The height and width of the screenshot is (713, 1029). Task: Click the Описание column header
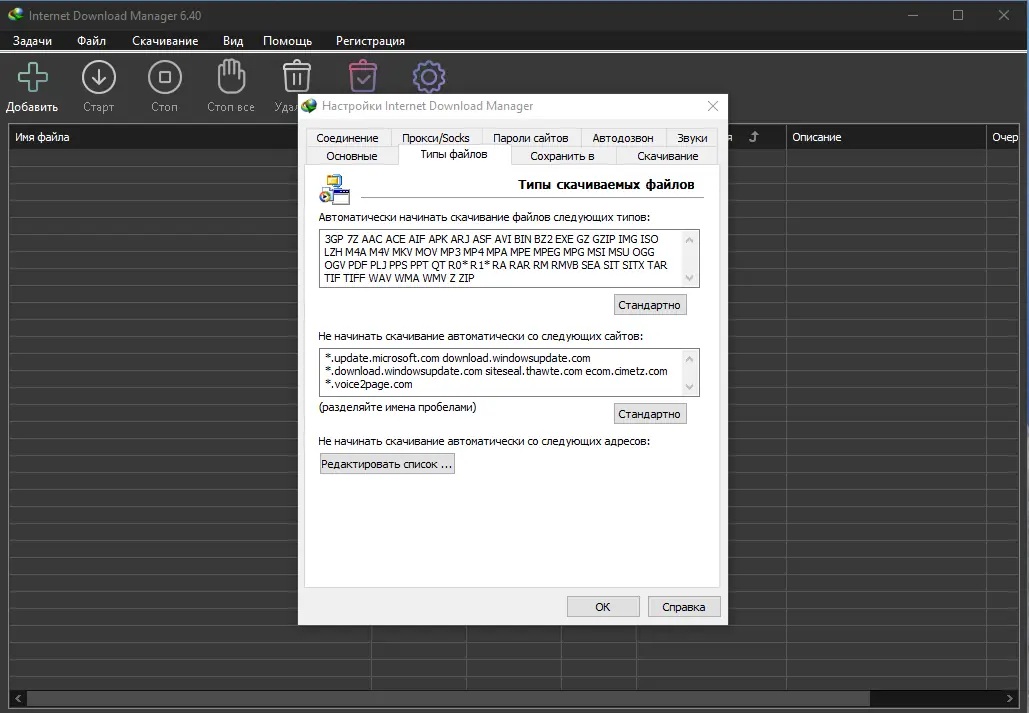click(x=886, y=137)
